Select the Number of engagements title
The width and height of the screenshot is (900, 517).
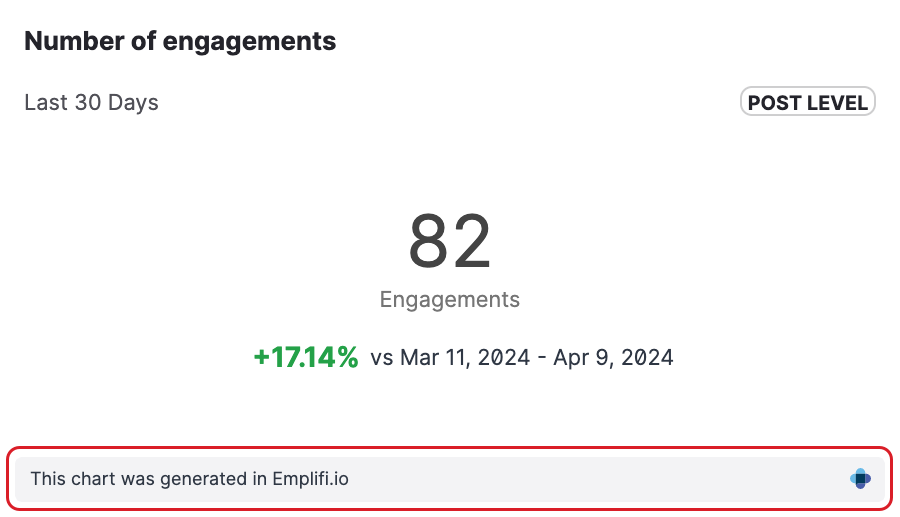click(x=180, y=42)
